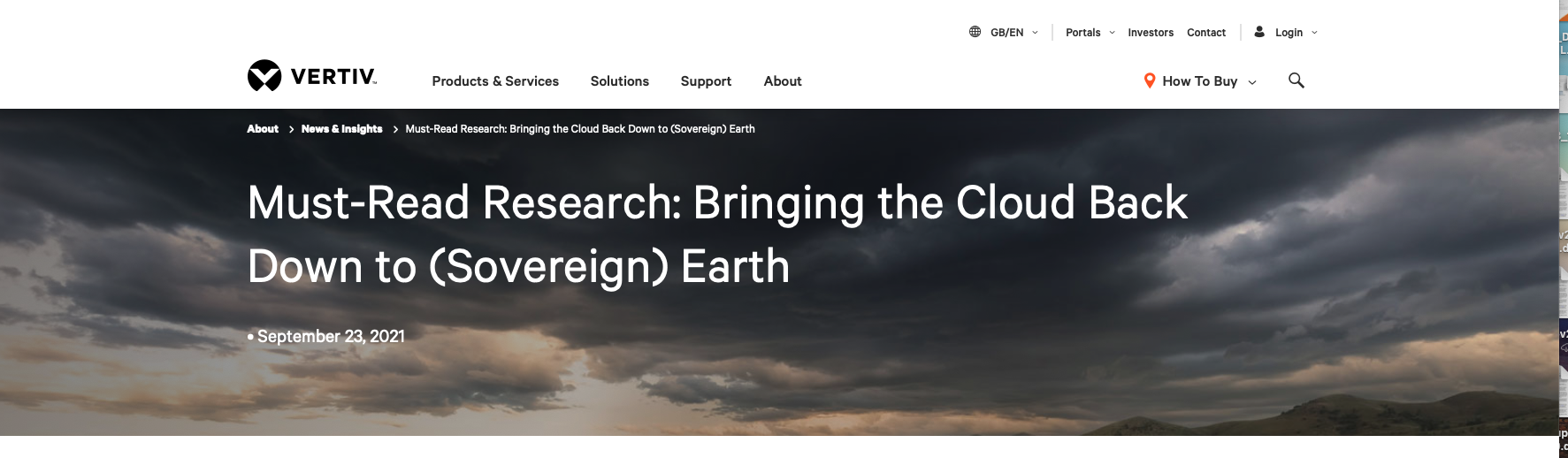Open the About navigation menu
The height and width of the screenshot is (458, 1568).
(783, 81)
